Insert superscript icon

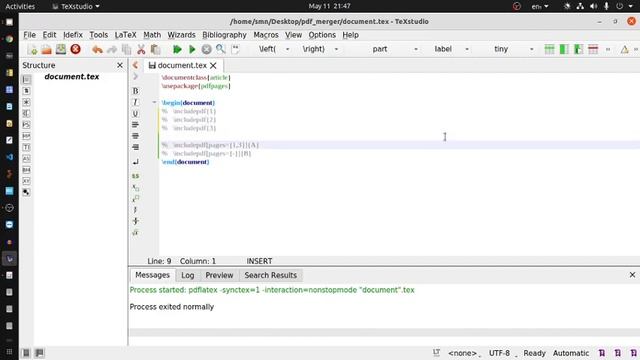[x=136, y=198]
